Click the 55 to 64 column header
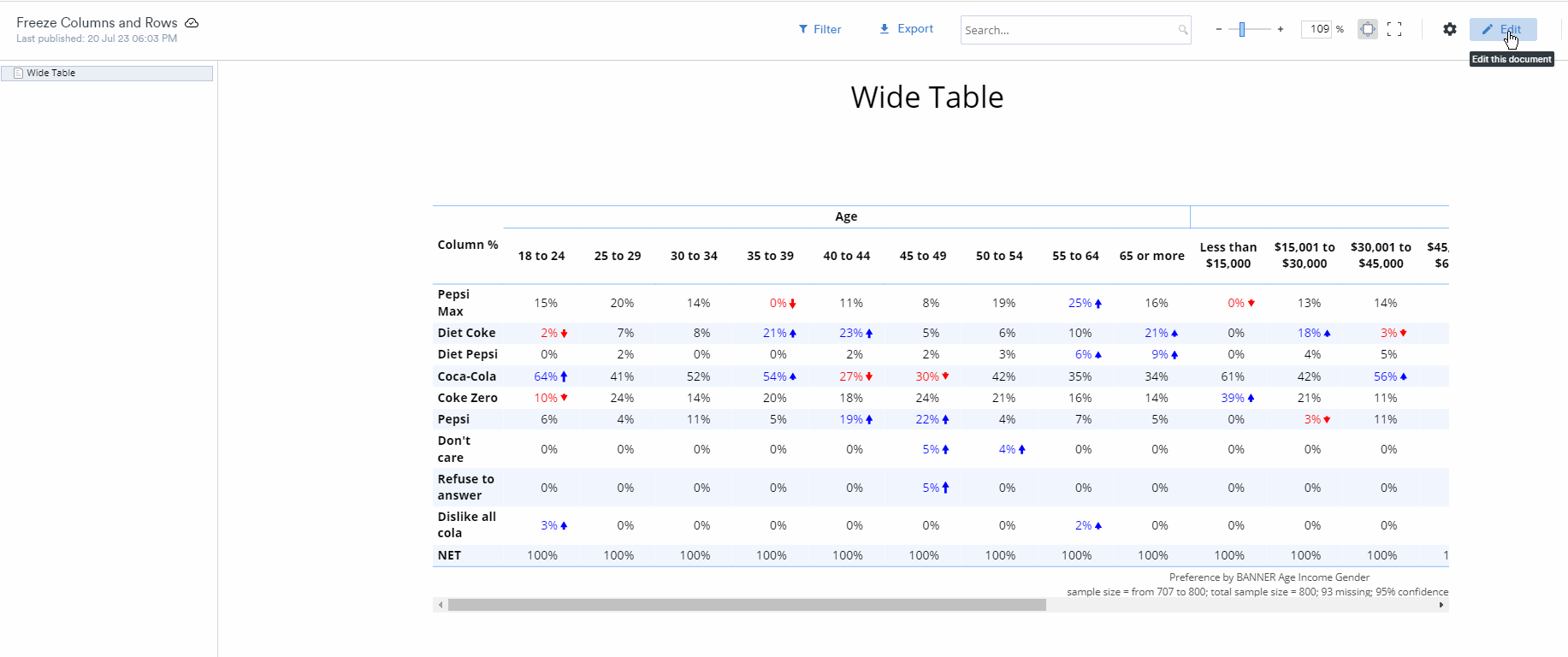Screen dimensions: 1568x657 pyautogui.click(x=1075, y=256)
